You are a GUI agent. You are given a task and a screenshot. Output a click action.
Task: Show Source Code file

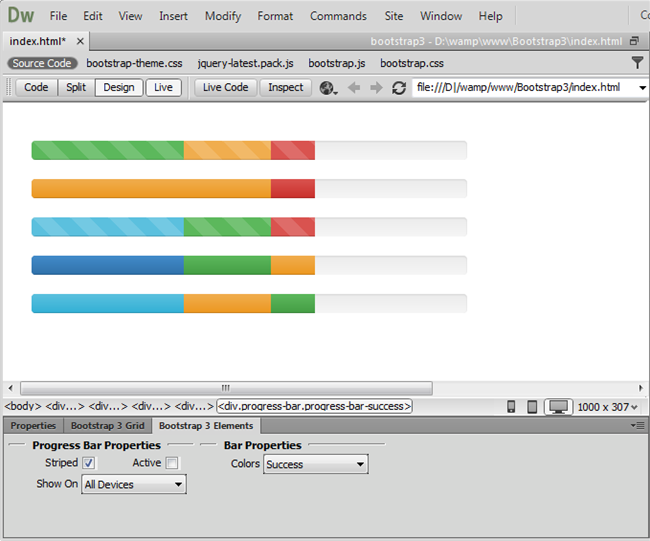pos(42,63)
